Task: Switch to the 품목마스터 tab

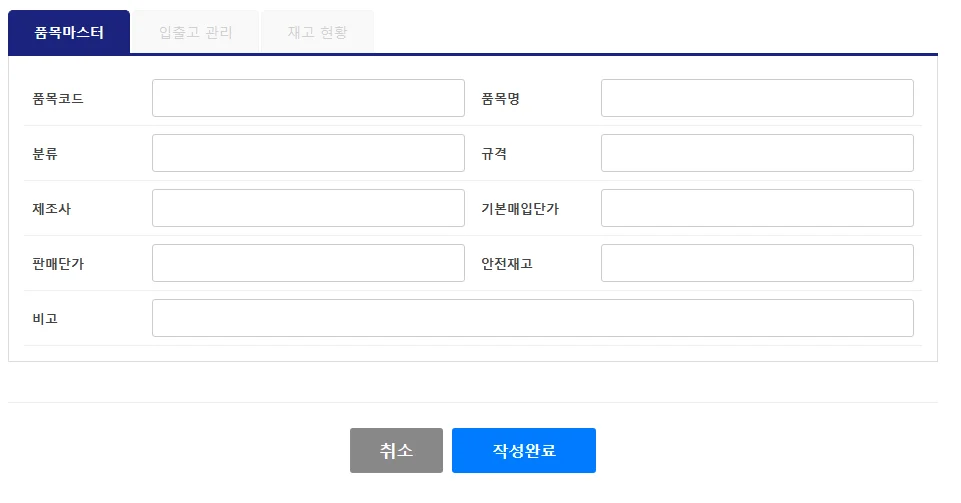Action: tap(69, 32)
